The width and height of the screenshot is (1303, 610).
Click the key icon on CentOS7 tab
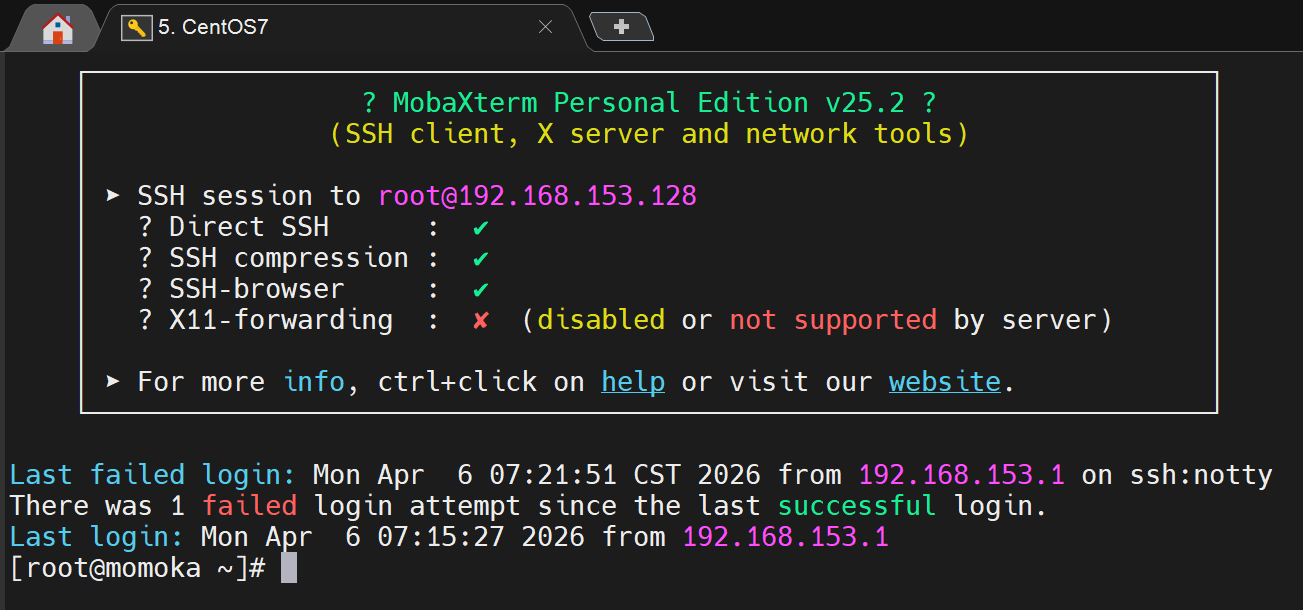tap(136, 28)
